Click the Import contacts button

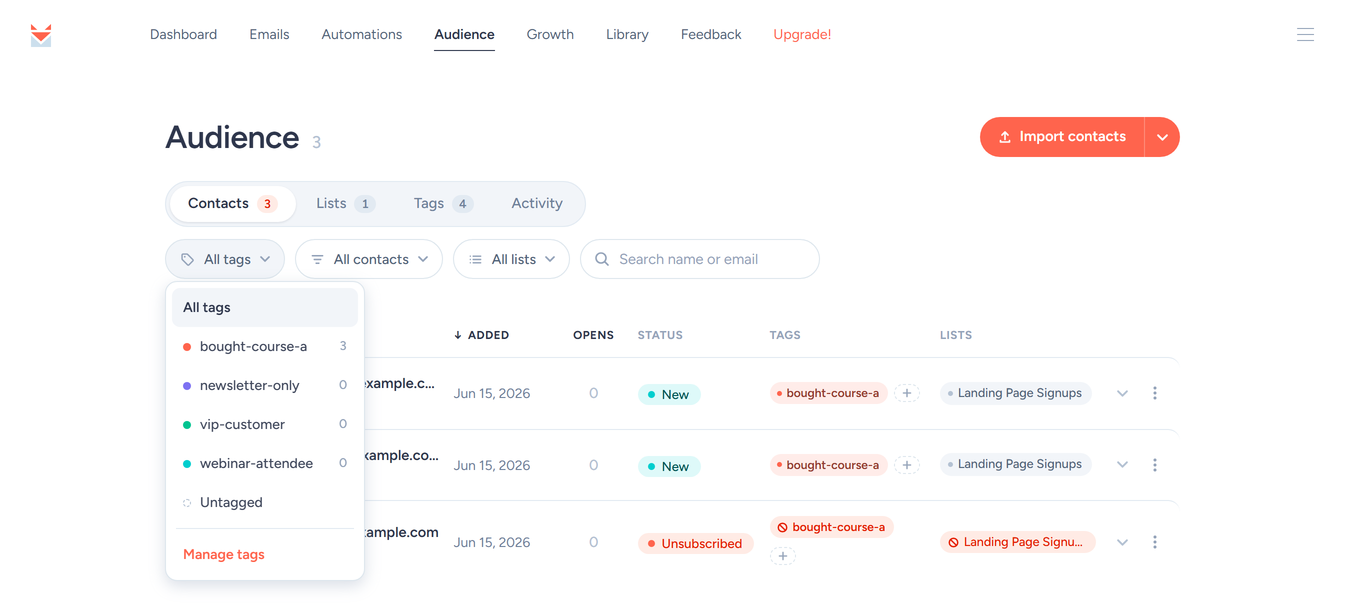(1062, 137)
